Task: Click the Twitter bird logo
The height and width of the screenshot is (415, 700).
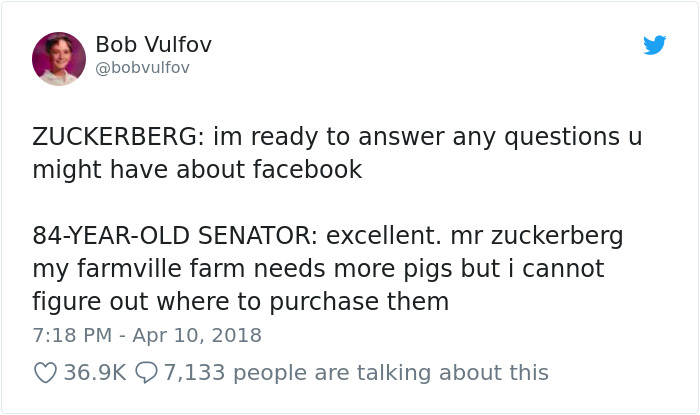Action: pos(654,45)
